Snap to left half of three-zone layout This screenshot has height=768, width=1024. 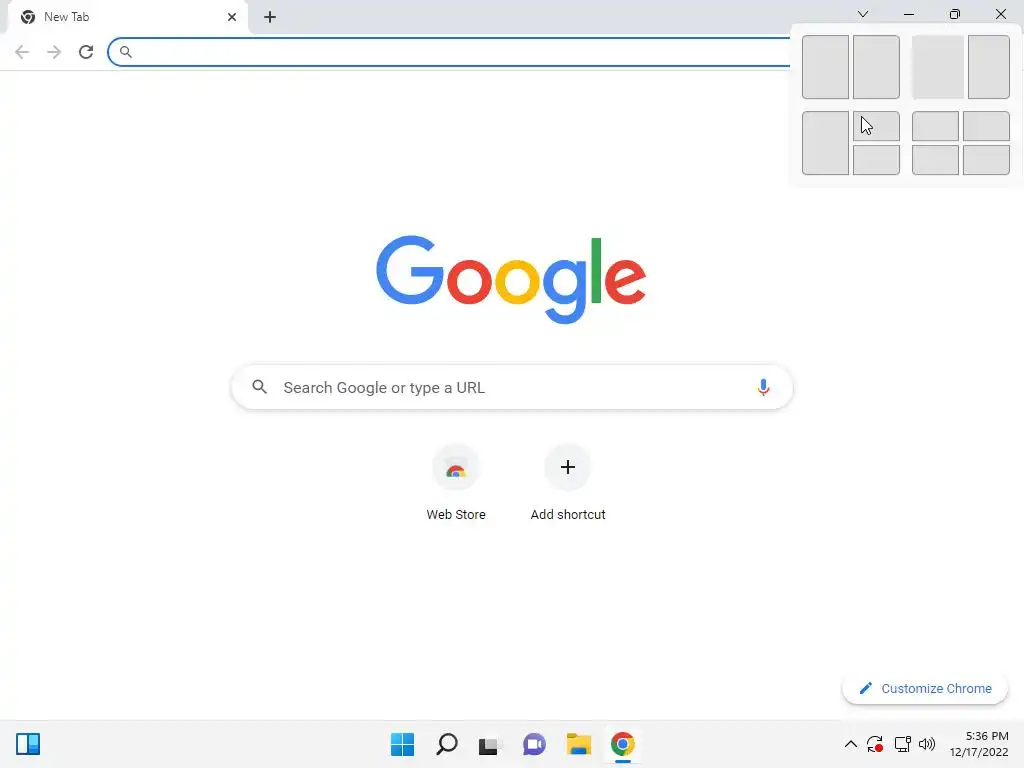pyautogui.click(x=825, y=143)
